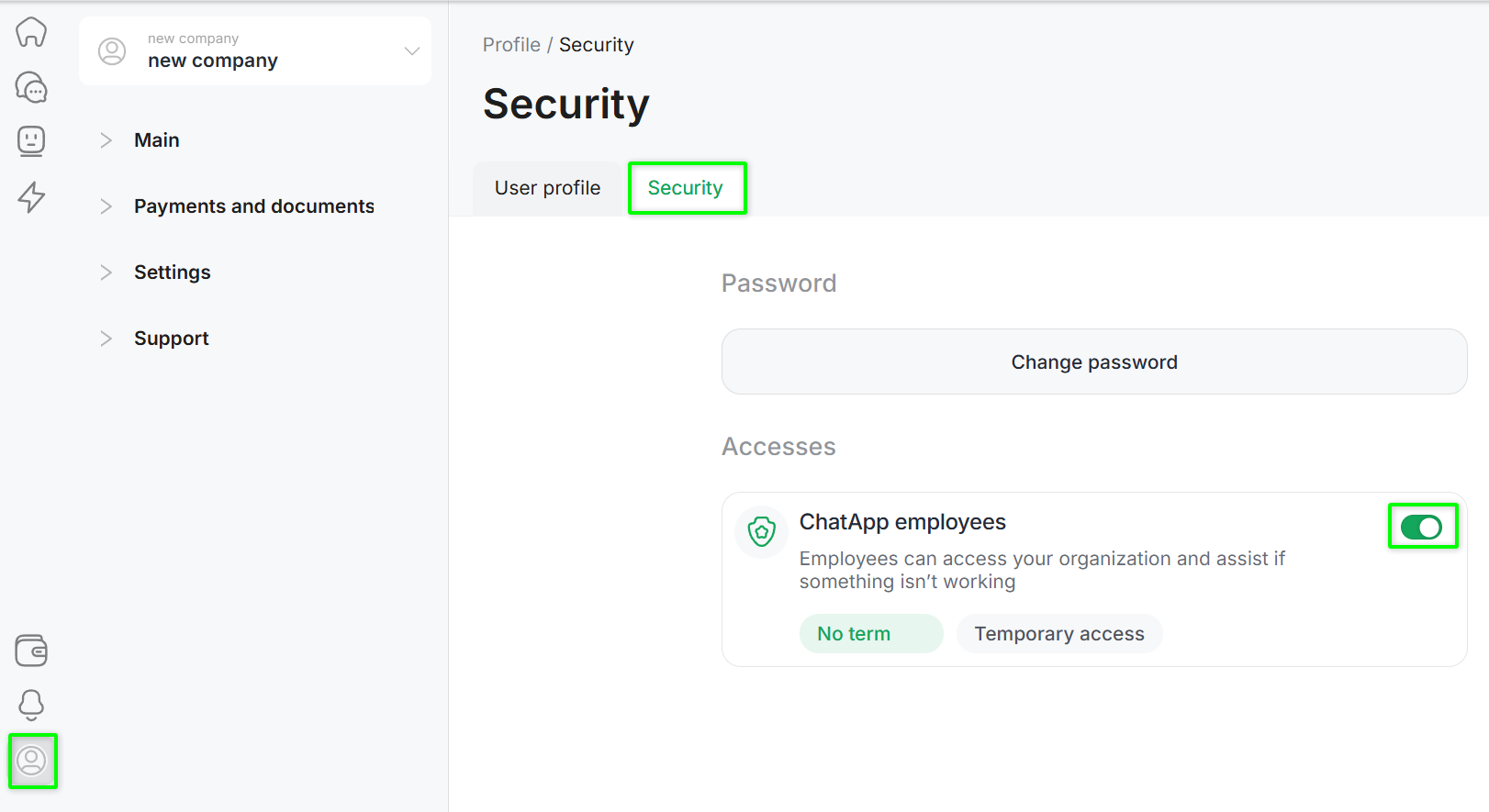Expand the Support section
Viewport: 1489px width, 812px height.
[171, 339]
